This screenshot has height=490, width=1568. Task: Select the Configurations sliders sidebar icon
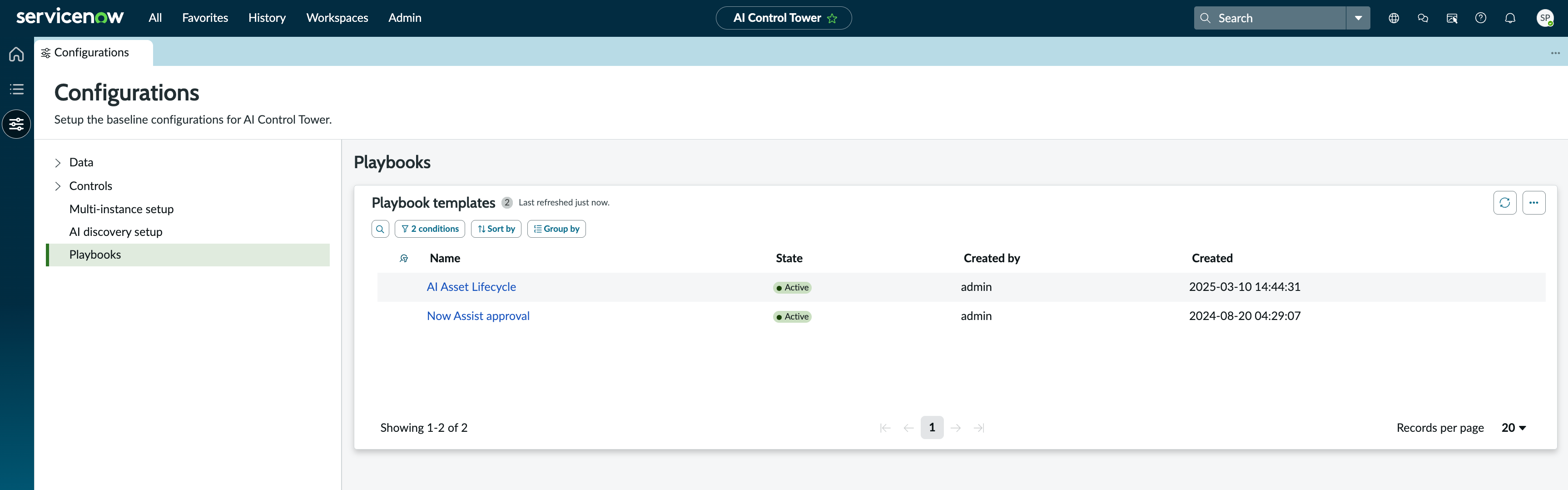click(x=16, y=125)
